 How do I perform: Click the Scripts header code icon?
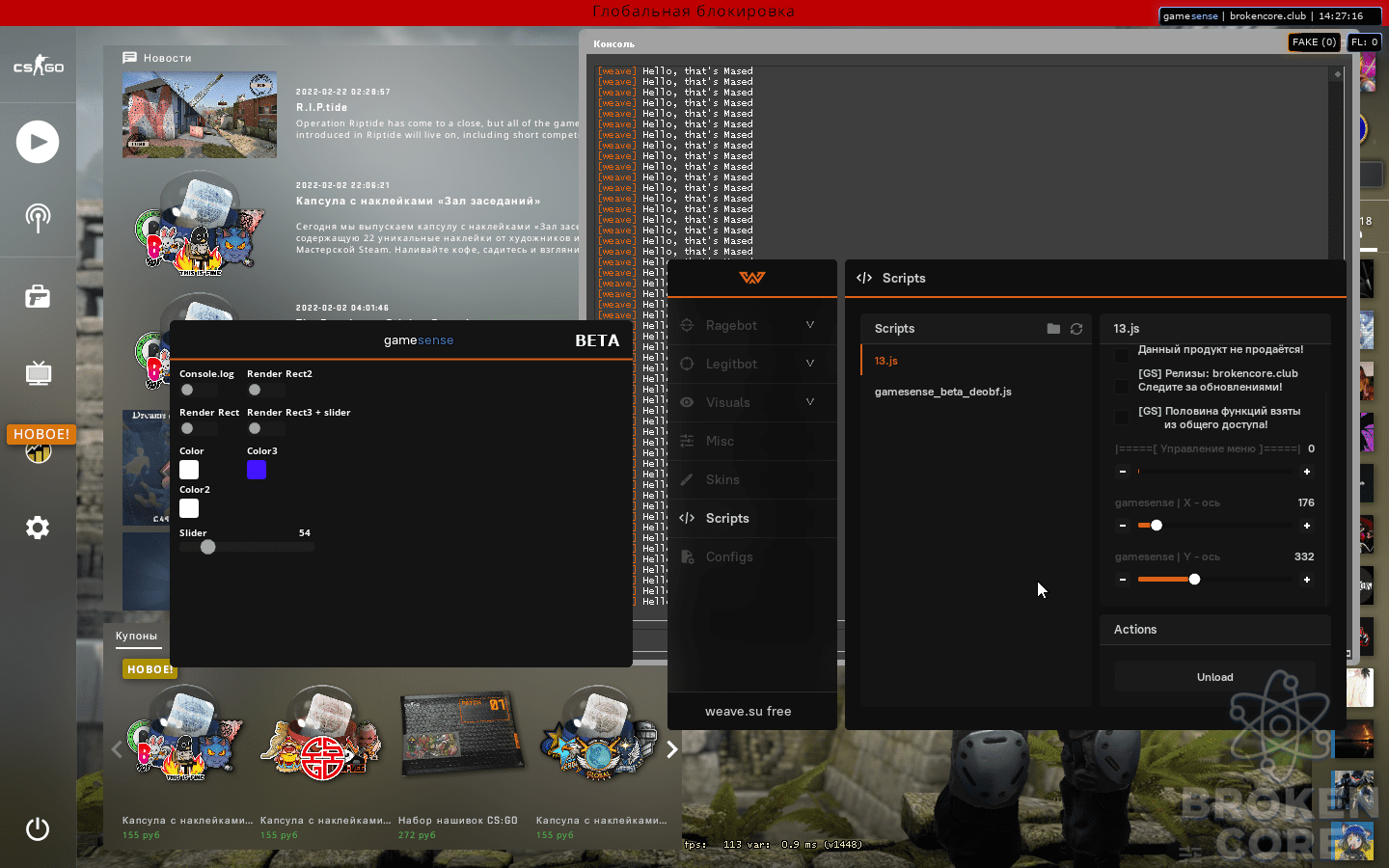click(864, 278)
